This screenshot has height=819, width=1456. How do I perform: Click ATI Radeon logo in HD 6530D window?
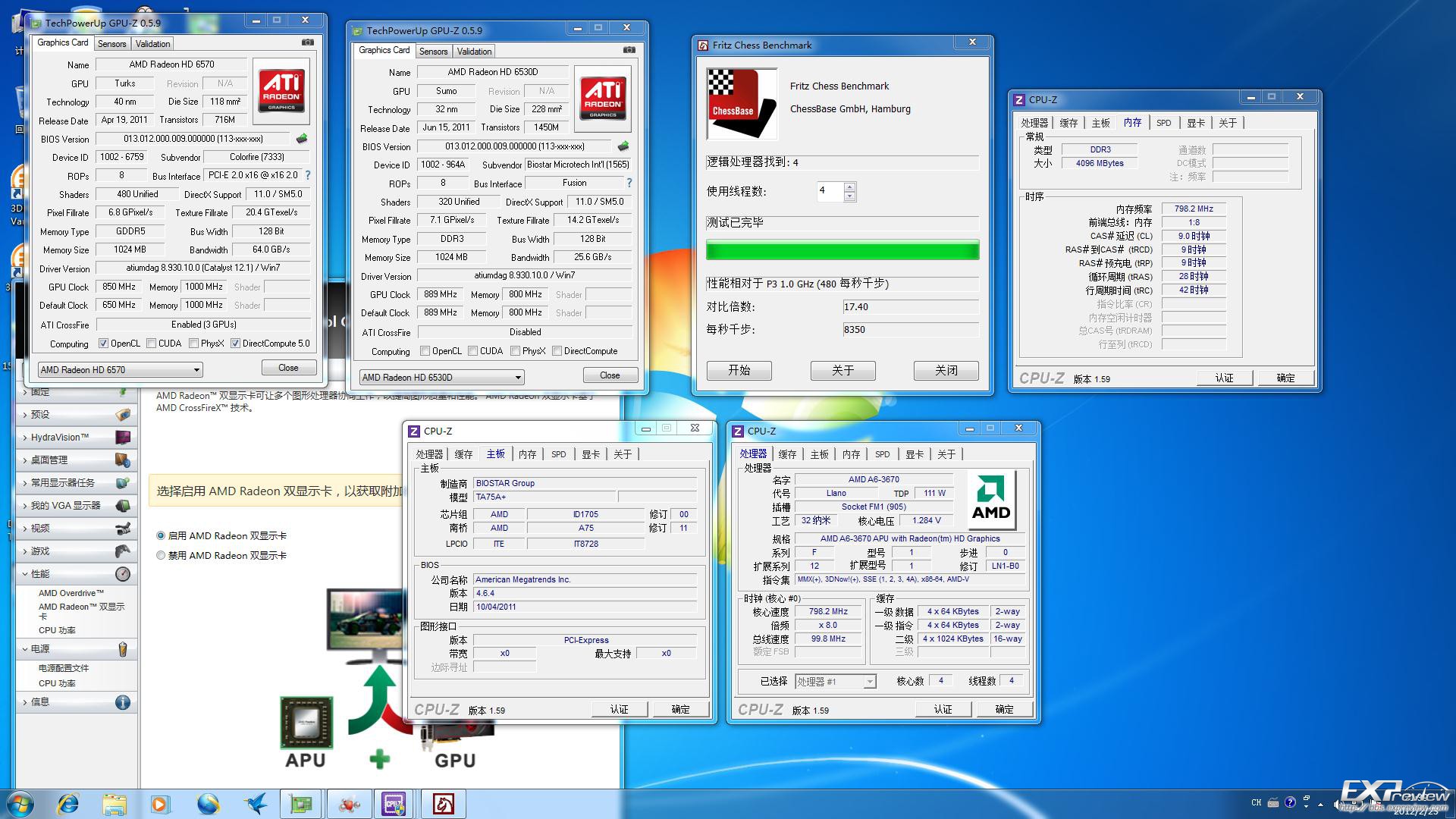[x=603, y=99]
